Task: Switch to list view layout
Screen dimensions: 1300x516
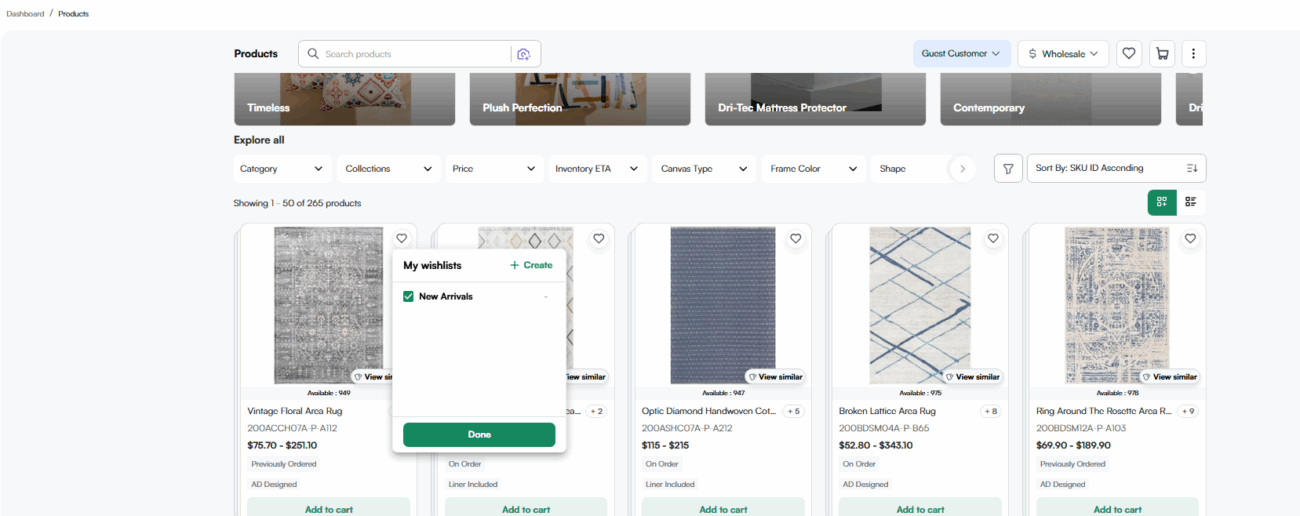Action: 1190,202
